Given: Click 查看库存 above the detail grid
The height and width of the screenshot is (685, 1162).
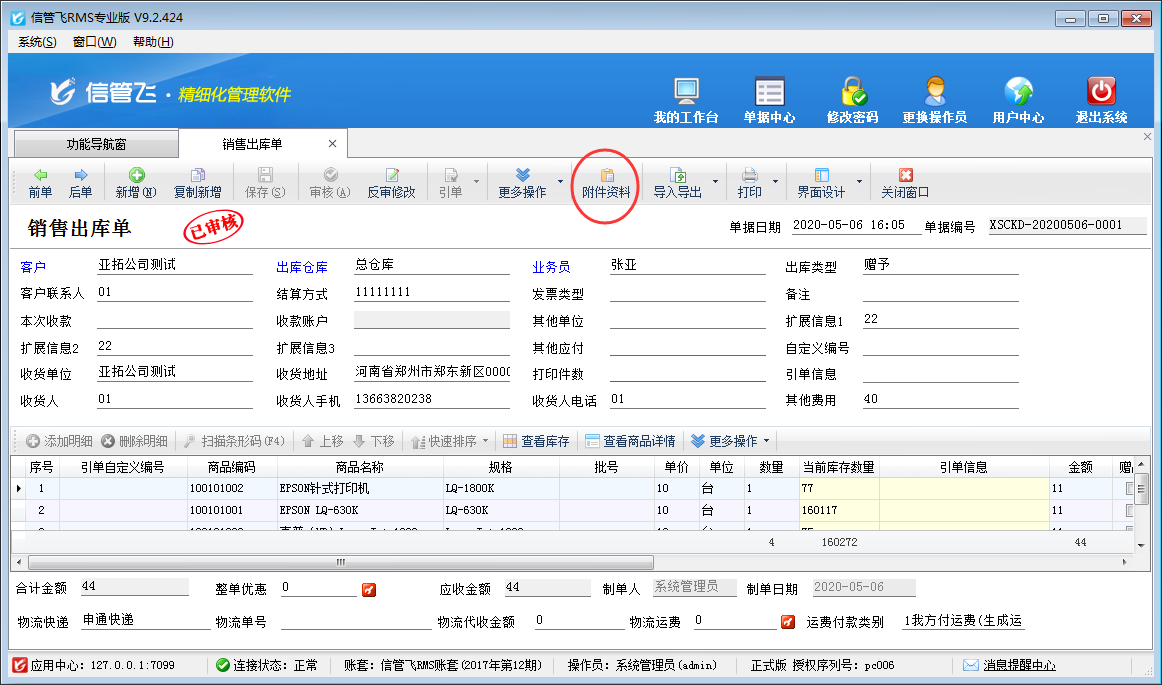Looking at the screenshot, I should pyautogui.click(x=536, y=441).
